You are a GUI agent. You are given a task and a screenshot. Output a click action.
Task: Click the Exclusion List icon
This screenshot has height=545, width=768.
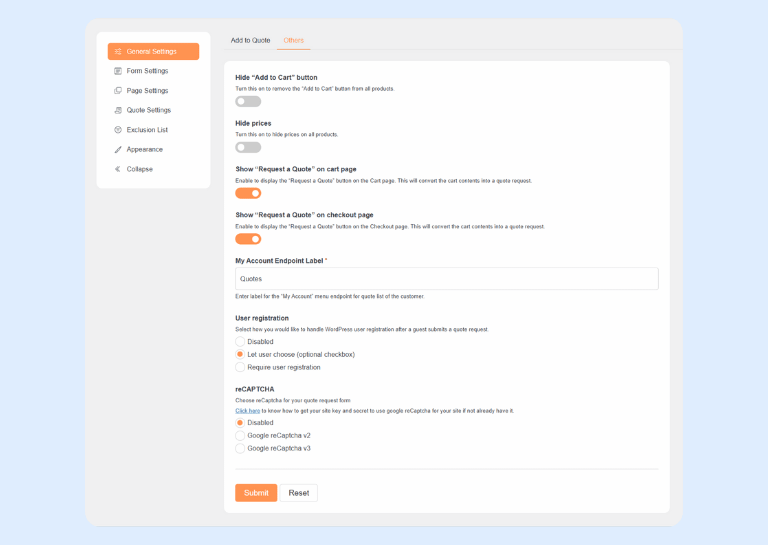(118, 130)
